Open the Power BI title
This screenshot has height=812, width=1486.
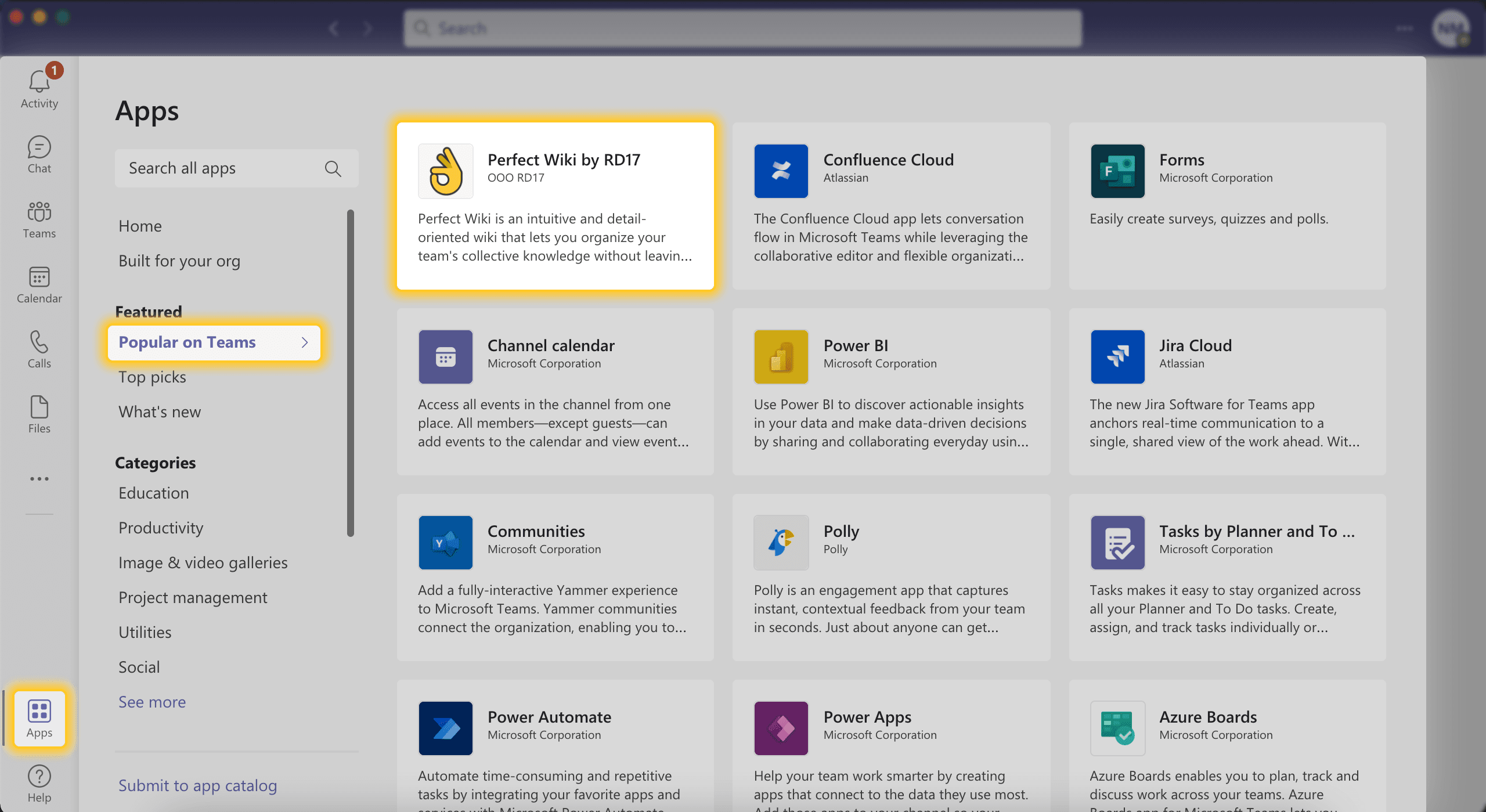click(856, 345)
